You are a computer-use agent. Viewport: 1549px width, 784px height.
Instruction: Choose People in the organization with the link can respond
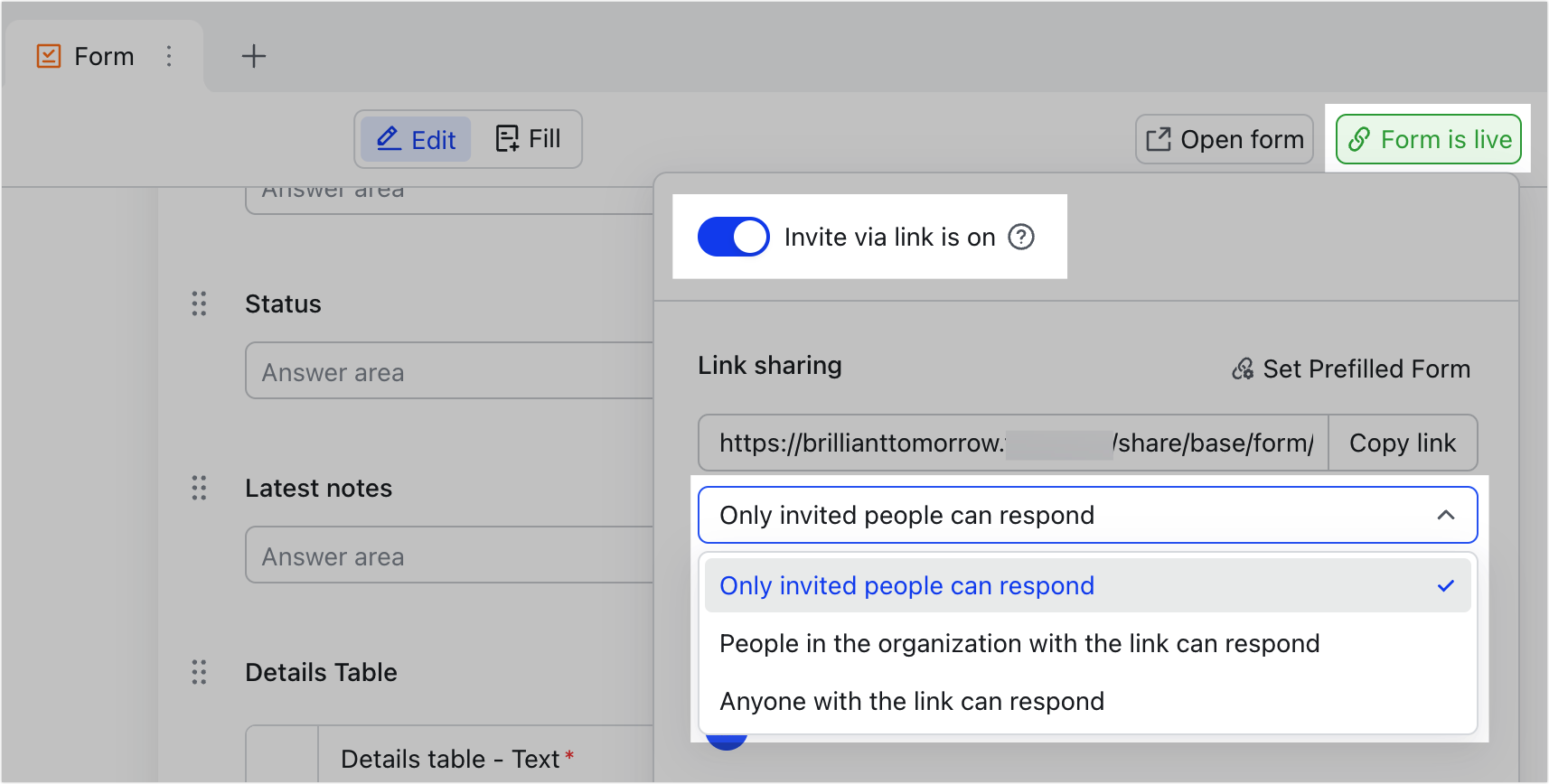1088,643
